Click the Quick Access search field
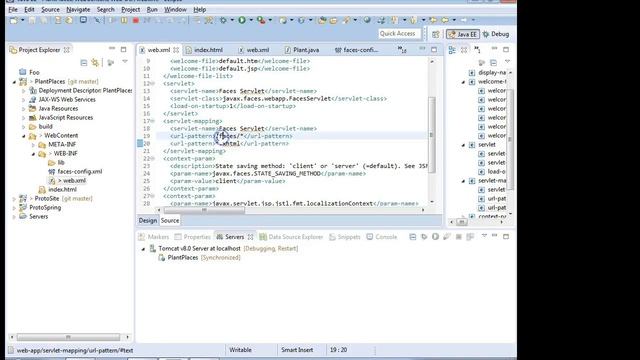Screen dimensions: 640x360 [x=399, y=34]
